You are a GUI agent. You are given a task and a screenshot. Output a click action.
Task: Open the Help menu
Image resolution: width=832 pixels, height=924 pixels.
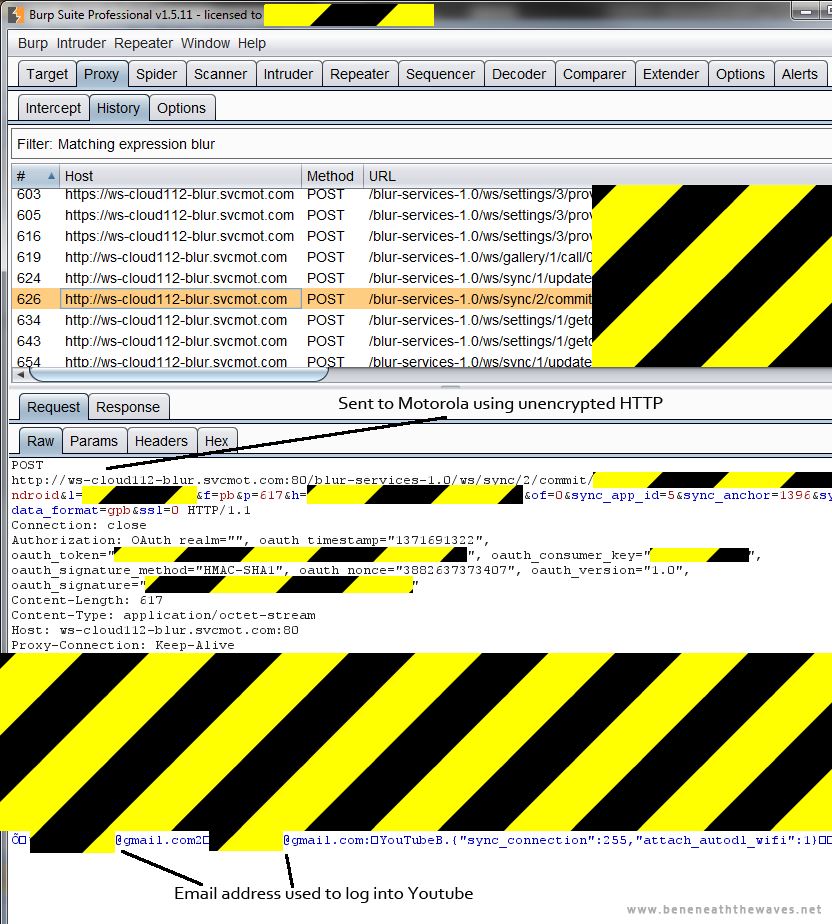[252, 44]
